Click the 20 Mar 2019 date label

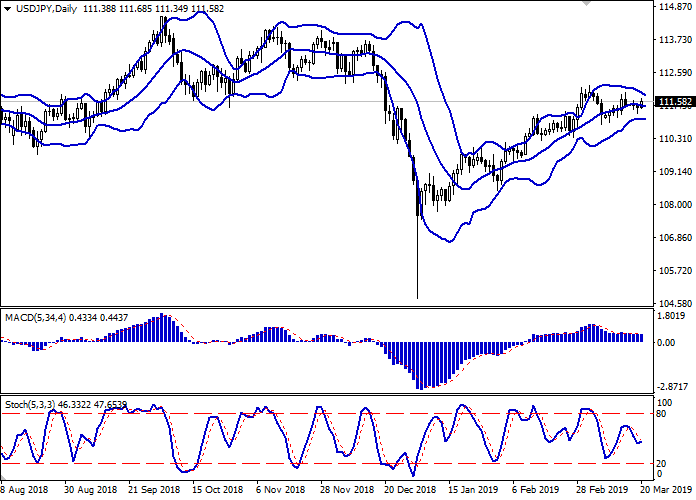point(664,491)
